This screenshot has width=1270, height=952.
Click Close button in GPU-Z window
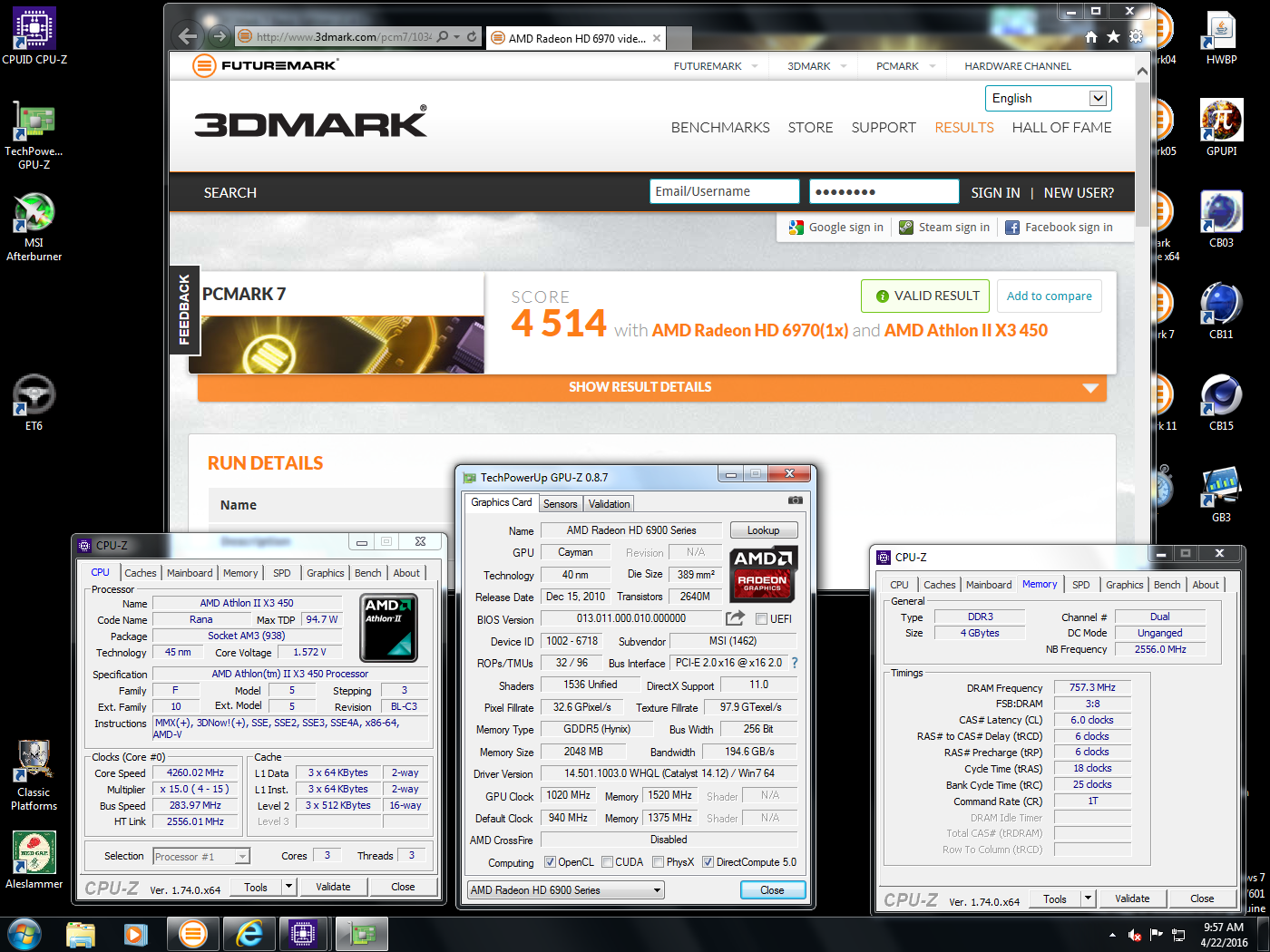[x=772, y=890]
